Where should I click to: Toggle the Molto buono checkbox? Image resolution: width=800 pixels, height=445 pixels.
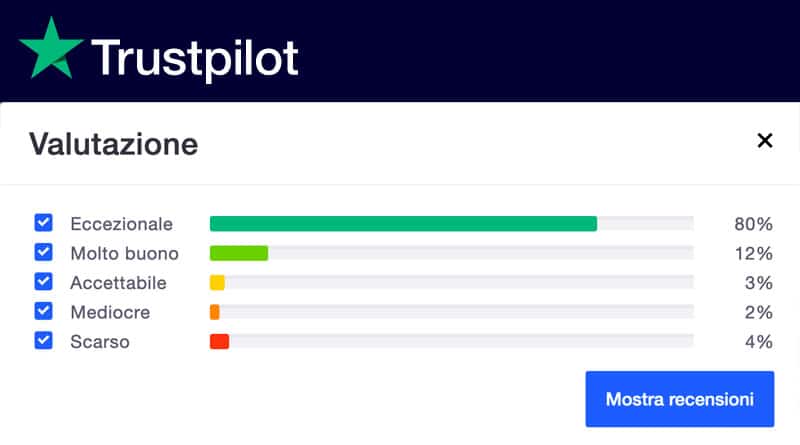43,252
